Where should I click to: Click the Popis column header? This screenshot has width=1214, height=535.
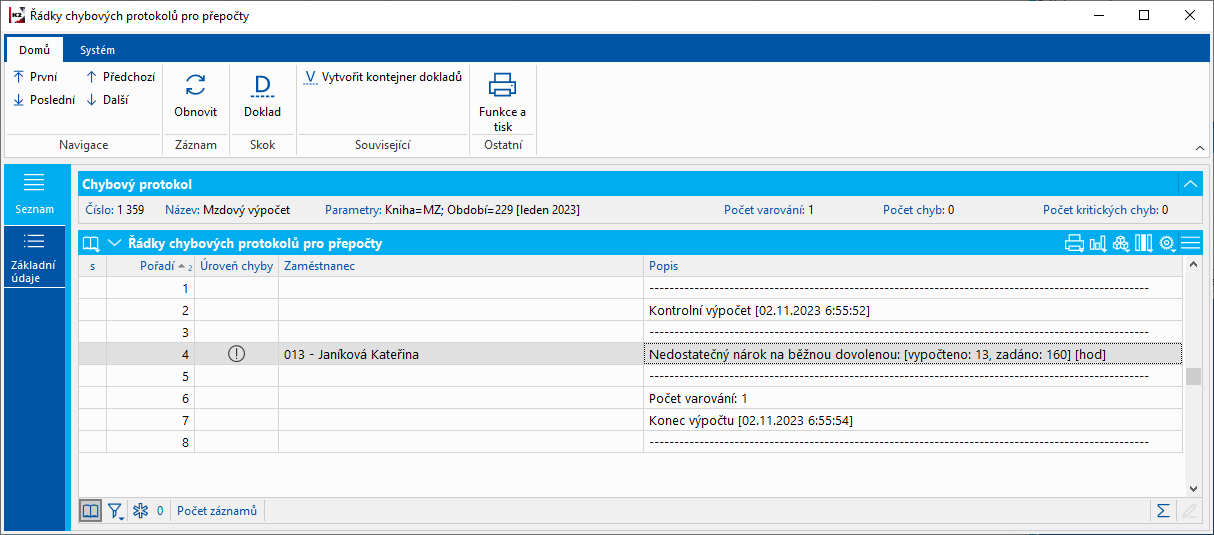[914, 266]
